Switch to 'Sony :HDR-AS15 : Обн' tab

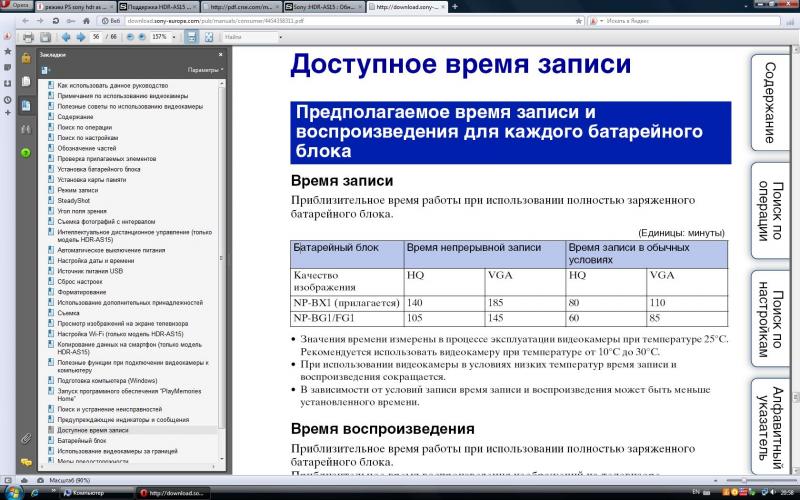pos(322,7)
